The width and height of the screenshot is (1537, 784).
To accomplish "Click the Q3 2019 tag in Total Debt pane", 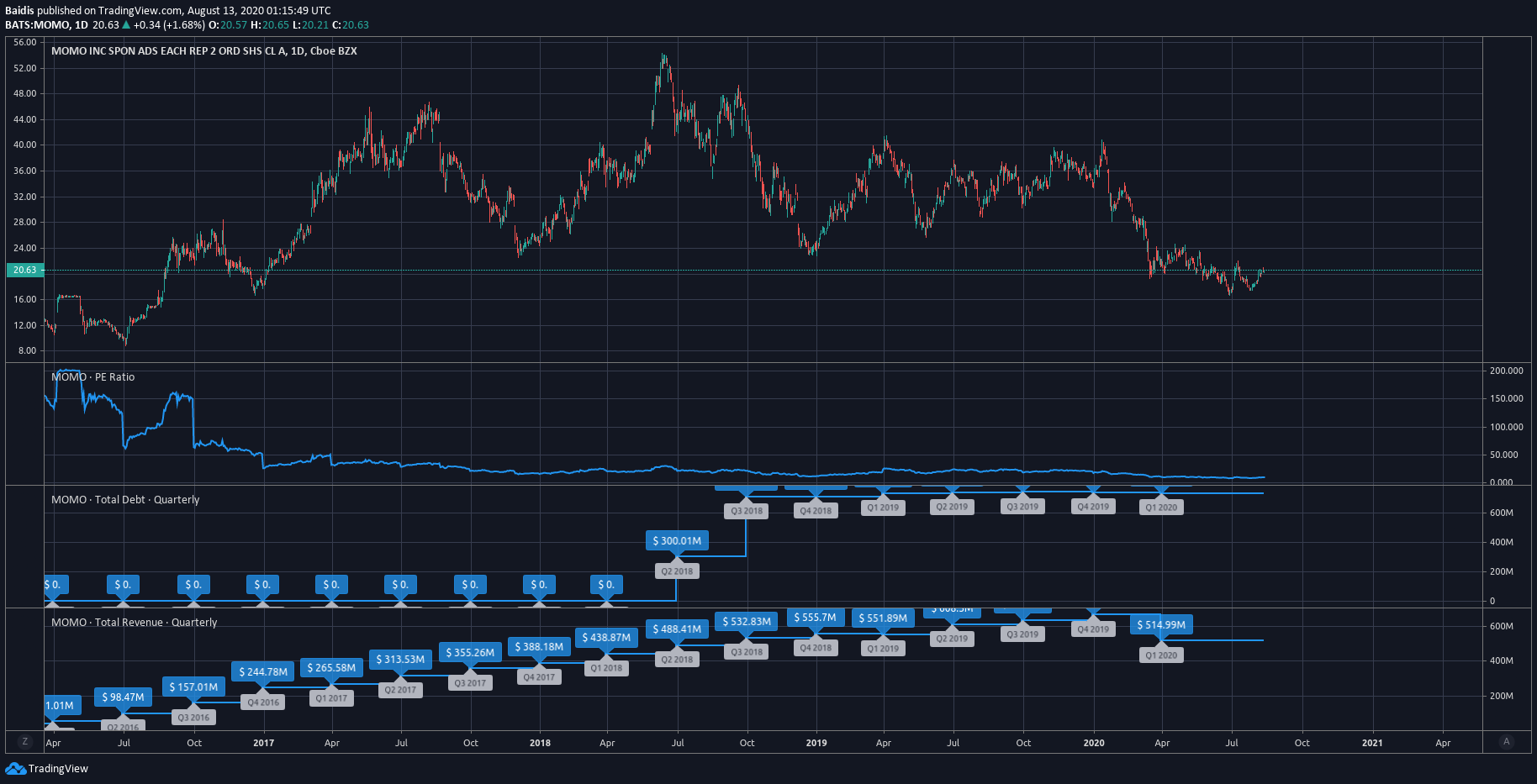I will pyautogui.click(x=1022, y=507).
